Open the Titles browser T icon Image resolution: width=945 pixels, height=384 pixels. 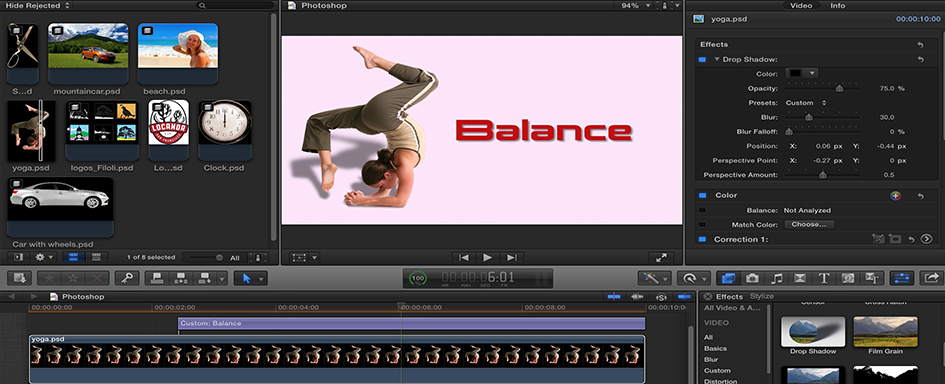pos(824,278)
